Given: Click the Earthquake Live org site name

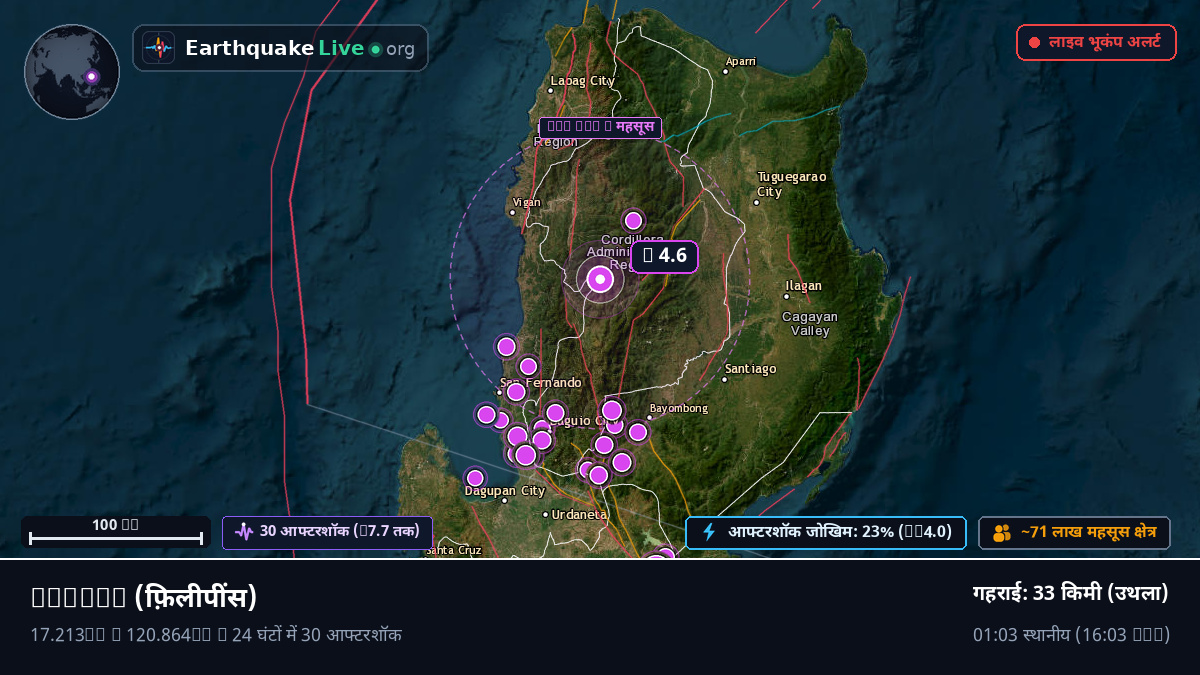Looking at the screenshot, I should (300, 48).
